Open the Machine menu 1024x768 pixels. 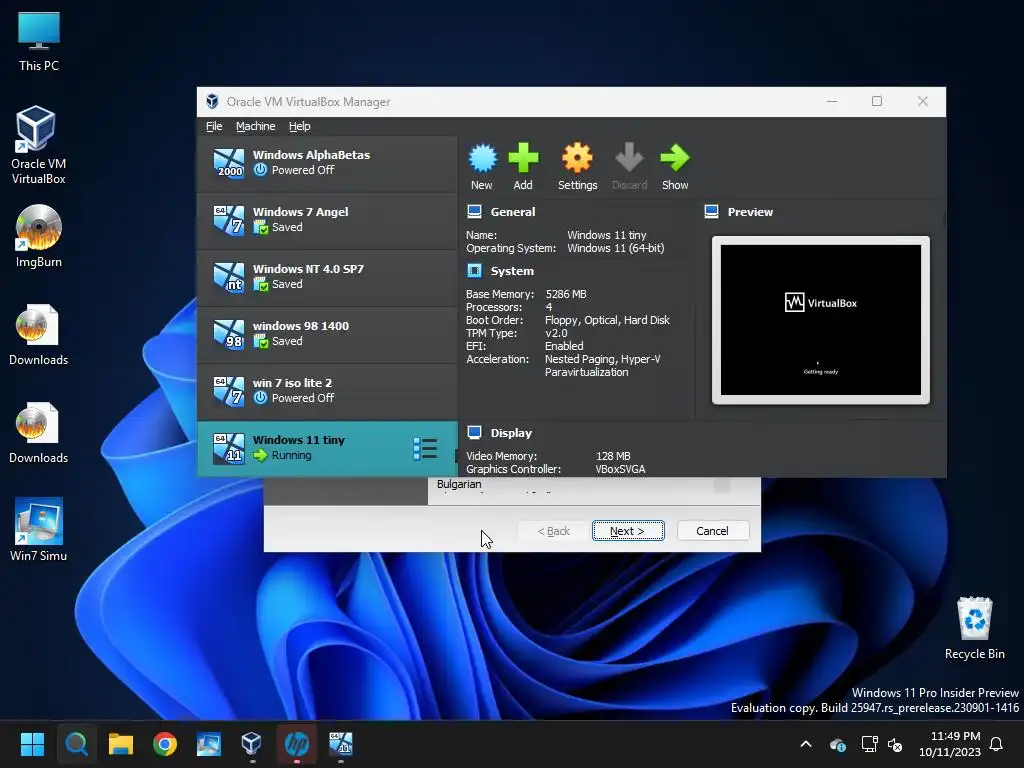pos(255,126)
